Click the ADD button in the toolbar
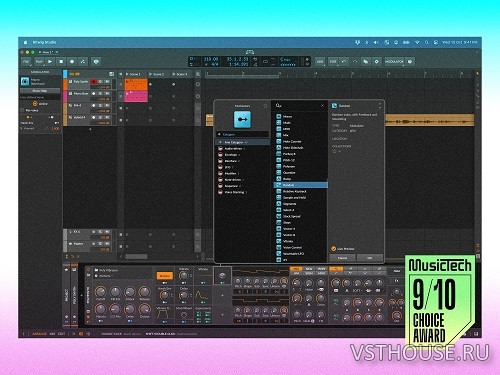This screenshot has height=375, width=500. point(320,62)
